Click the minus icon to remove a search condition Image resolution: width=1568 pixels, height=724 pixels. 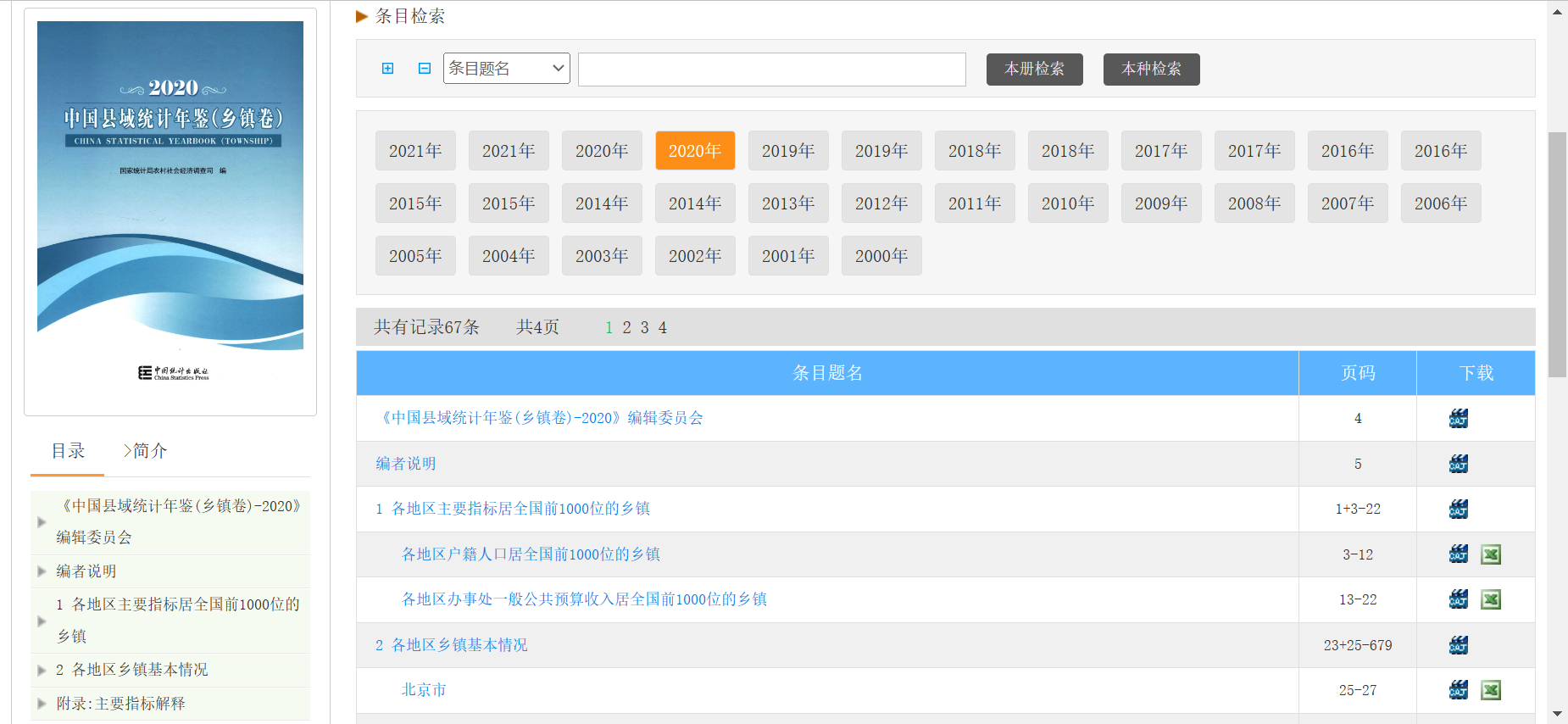(425, 69)
